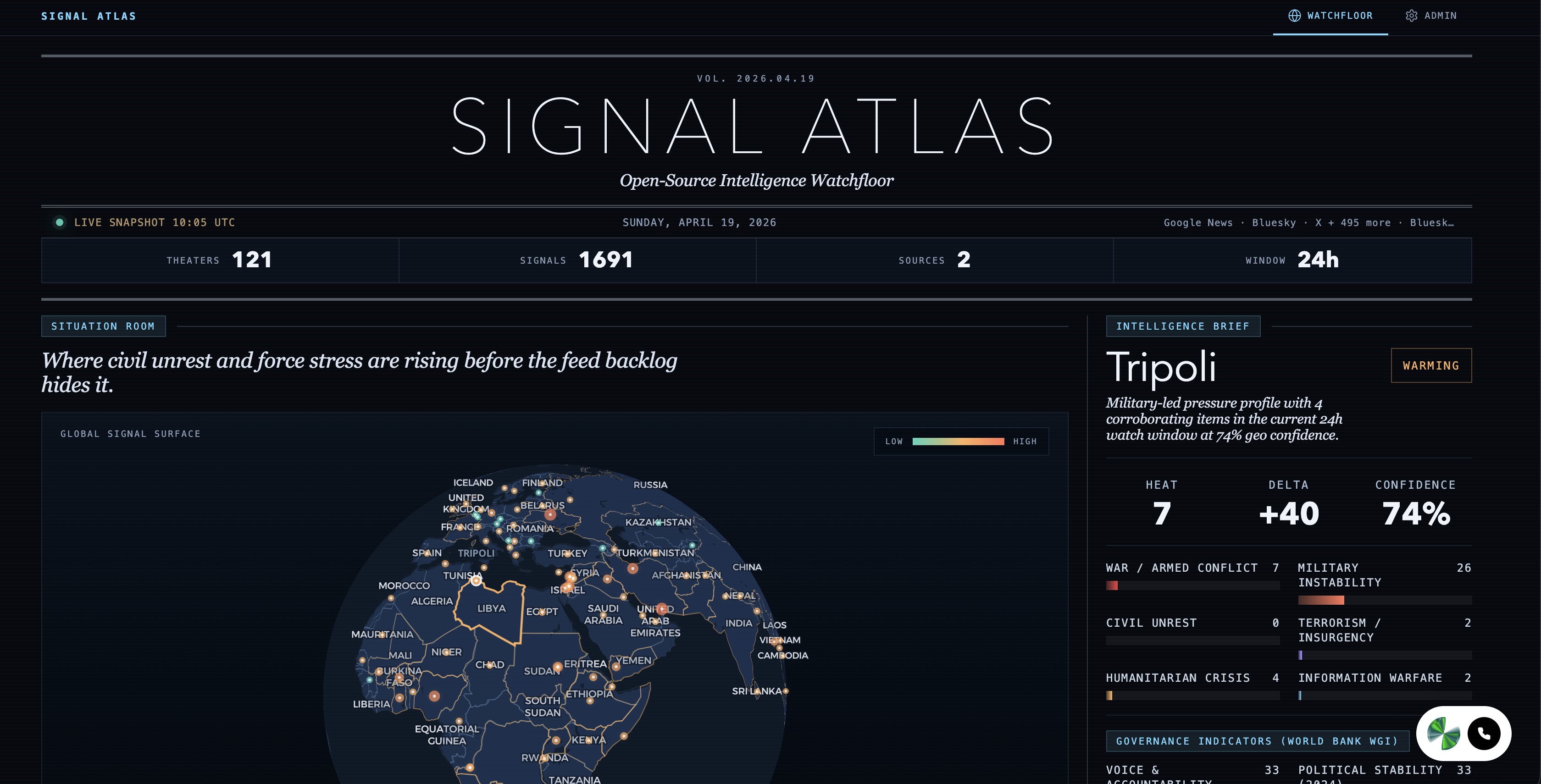Click the large orange signal dot near Belarus
This screenshot has height=784, width=1541.
click(x=550, y=514)
